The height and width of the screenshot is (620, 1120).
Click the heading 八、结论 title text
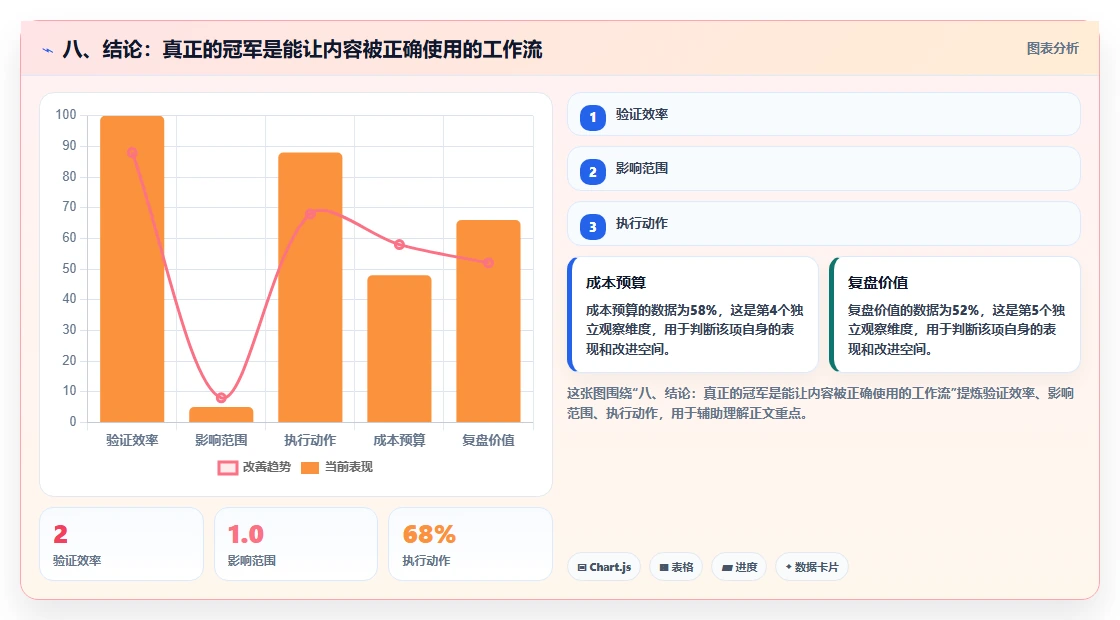pos(302,49)
